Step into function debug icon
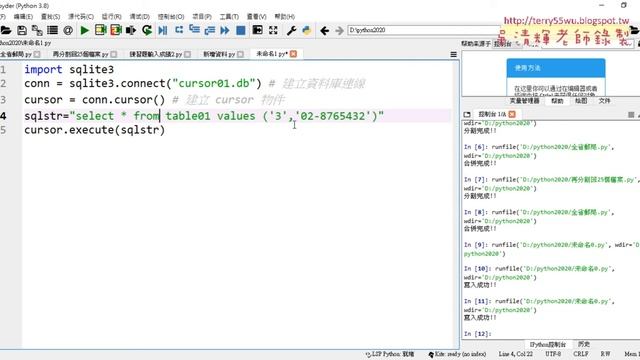Screen dimensions: 640x360 [194, 30]
